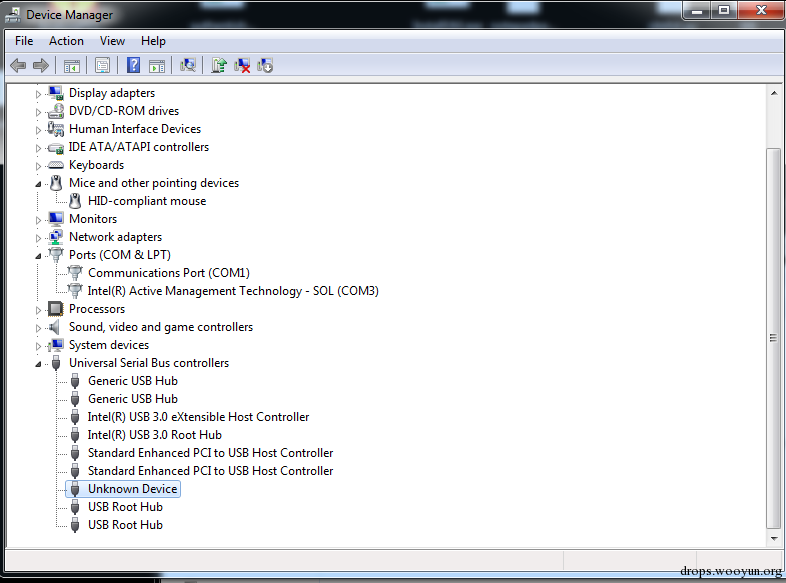The width and height of the screenshot is (786, 583).
Task: Select Intel(R) Active Management Technology - SOL (COM3)
Action: click(x=233, y=291)
